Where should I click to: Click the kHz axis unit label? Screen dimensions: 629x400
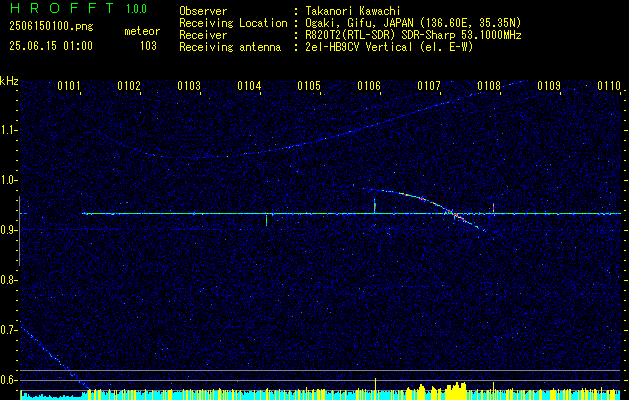[9, 81]
